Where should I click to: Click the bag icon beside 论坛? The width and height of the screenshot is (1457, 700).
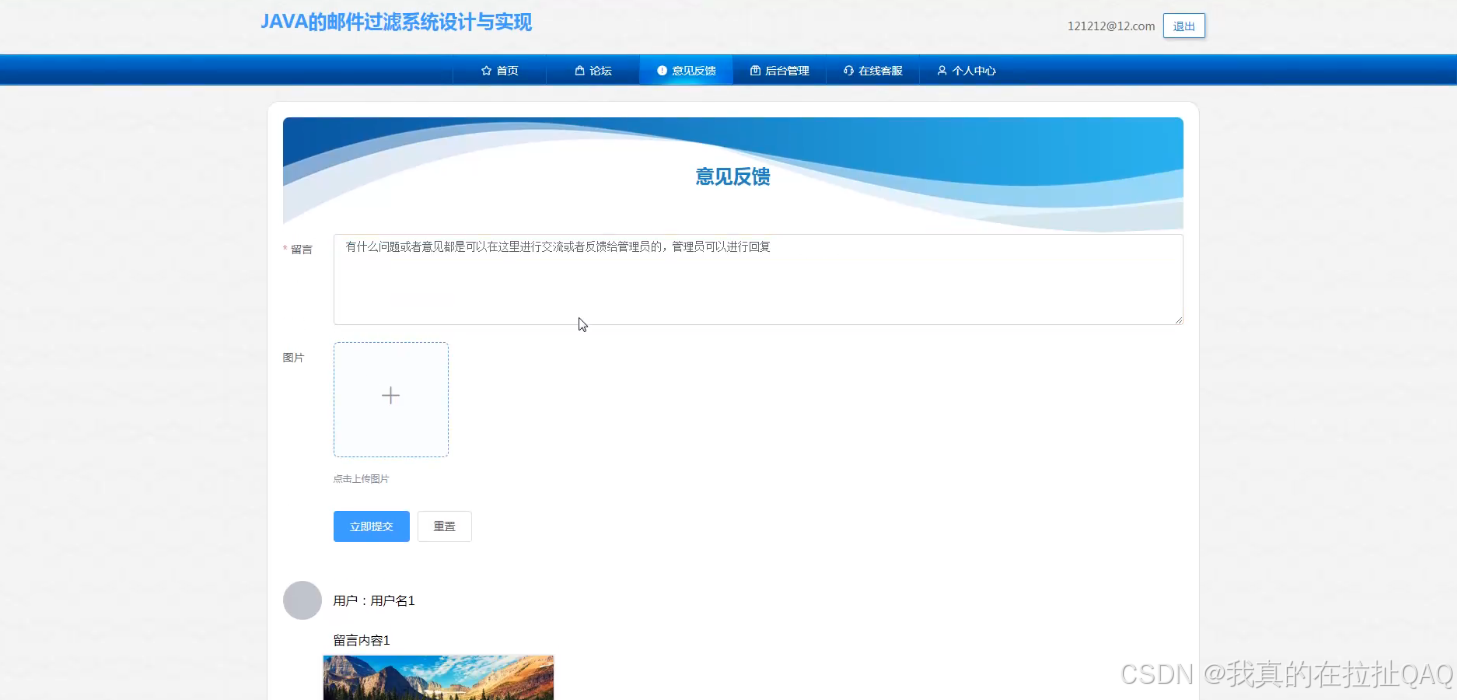579,71
